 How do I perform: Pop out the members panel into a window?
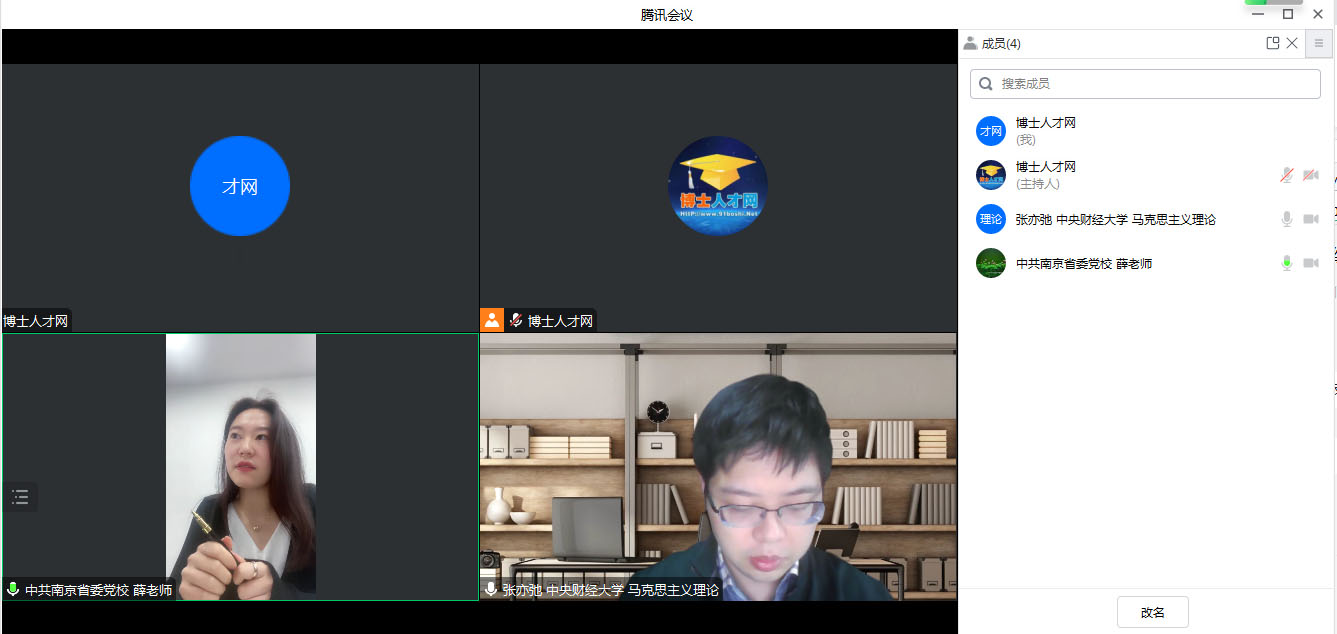(1272, 43)
